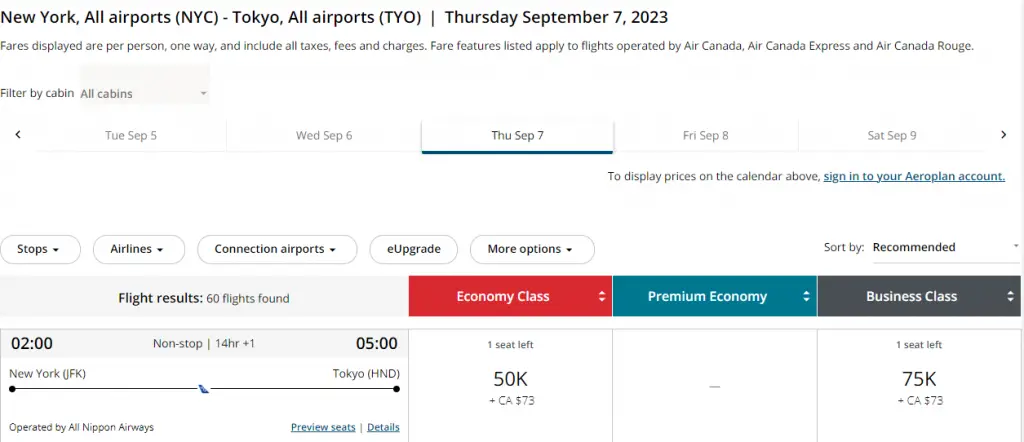
Task: Sort by Business Class arrows
Action: (1010, 296)
